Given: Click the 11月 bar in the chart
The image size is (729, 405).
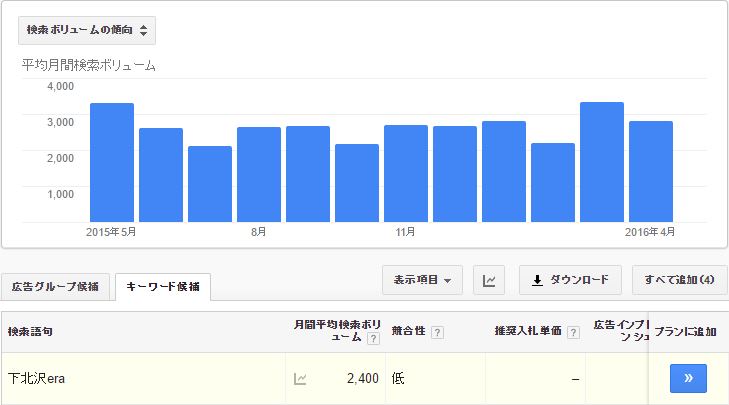Looking at the screenshot, I should coord(406,173).
